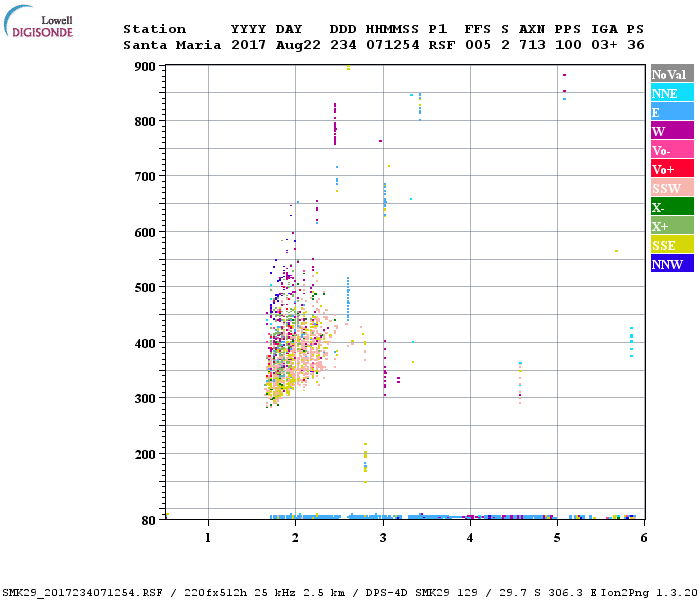This screenshot has height=600, width=700.
Task: Select the P1 value RSF
Action: coord(442,45)
